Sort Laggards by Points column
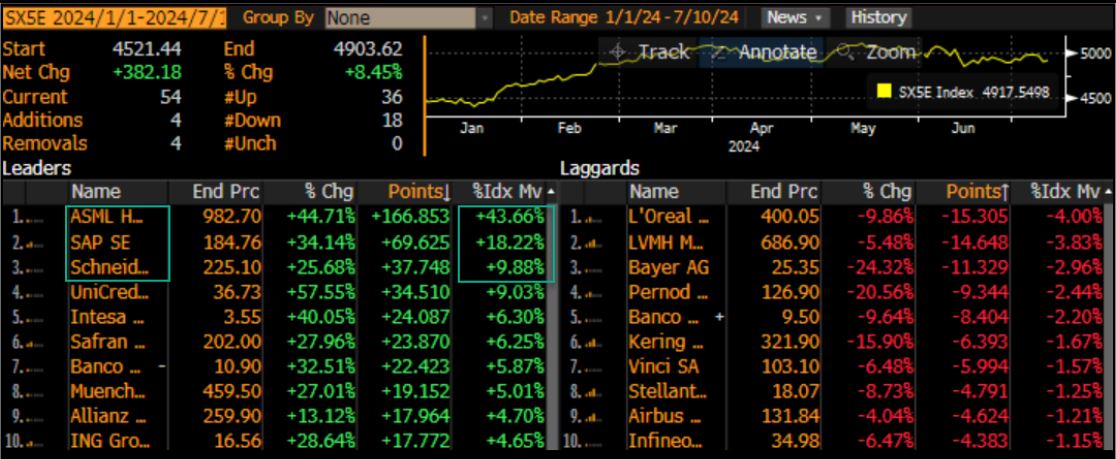 click(x=976, y=191)
